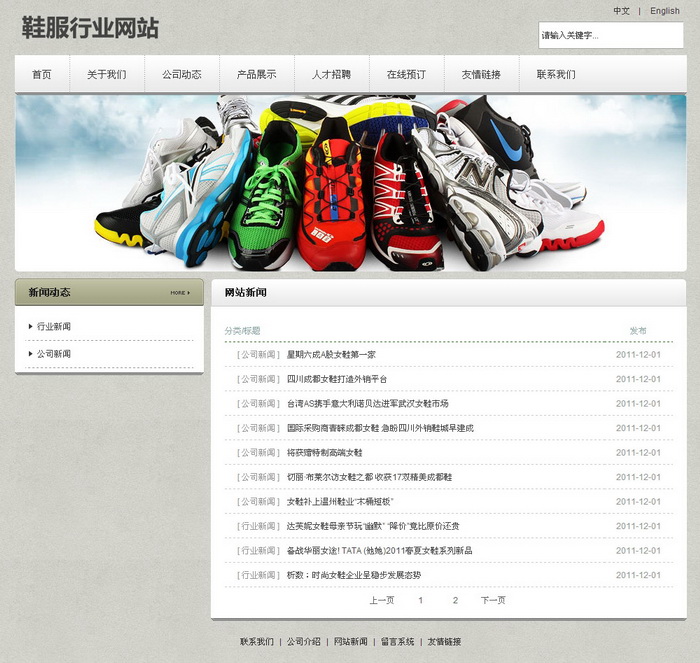This screenshot has width=700, height=663.
Task: Click the 分类/标题 column header
Action: click(242, 331)
